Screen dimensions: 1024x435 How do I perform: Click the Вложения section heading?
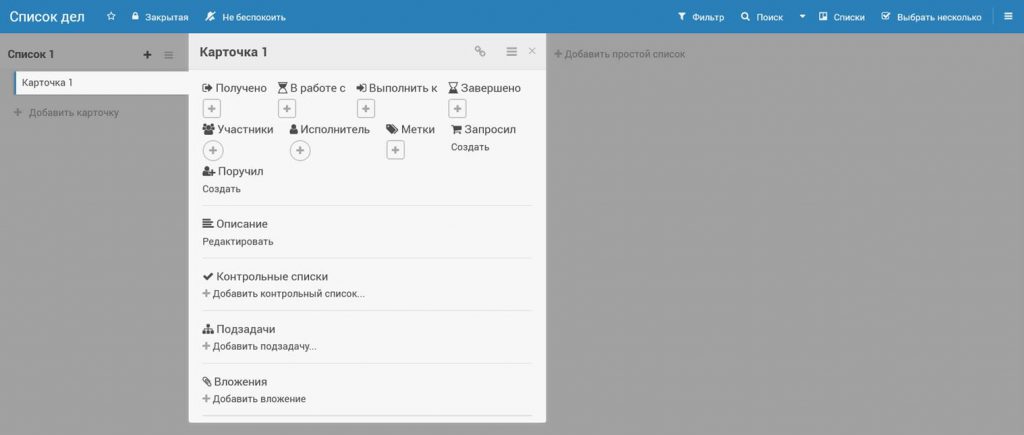(235, 381)
